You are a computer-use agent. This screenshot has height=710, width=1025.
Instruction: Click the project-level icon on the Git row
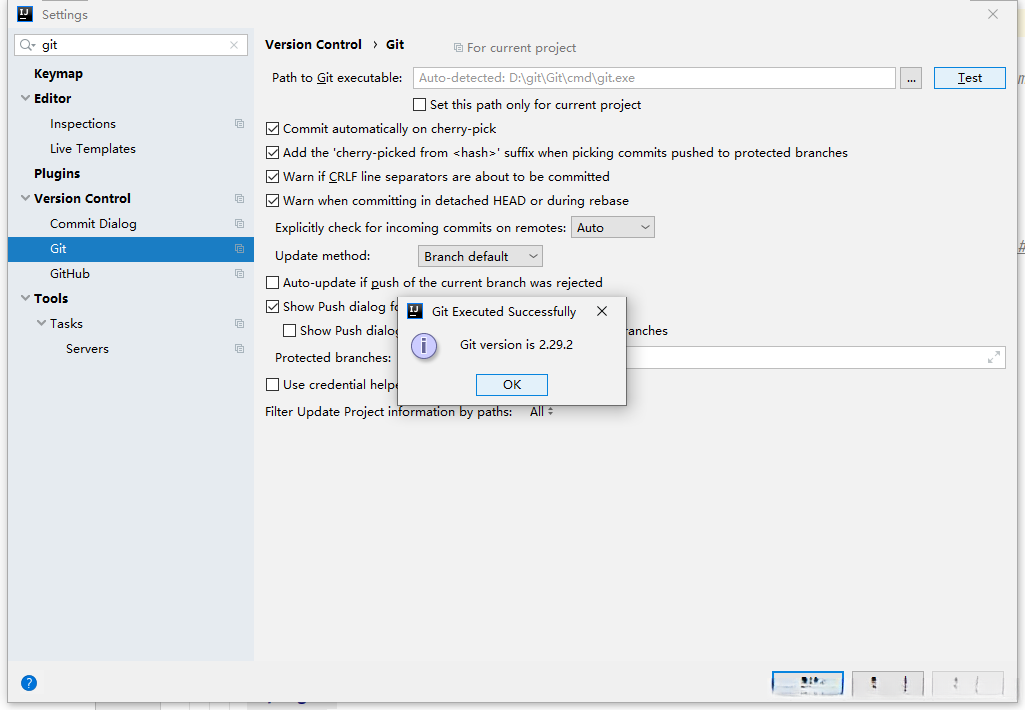coord(239,248)
